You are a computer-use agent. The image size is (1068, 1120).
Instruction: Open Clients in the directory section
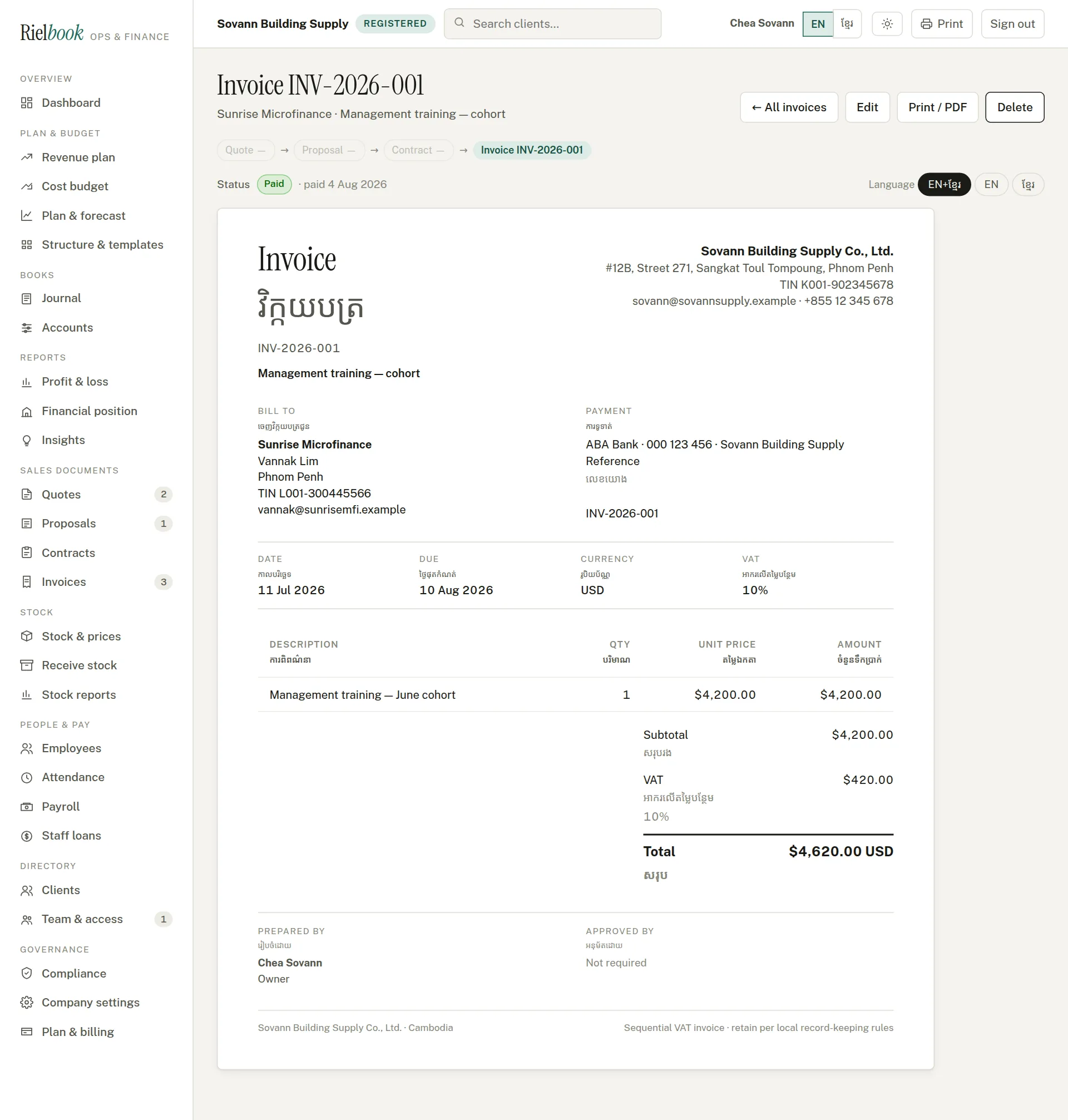96,891
